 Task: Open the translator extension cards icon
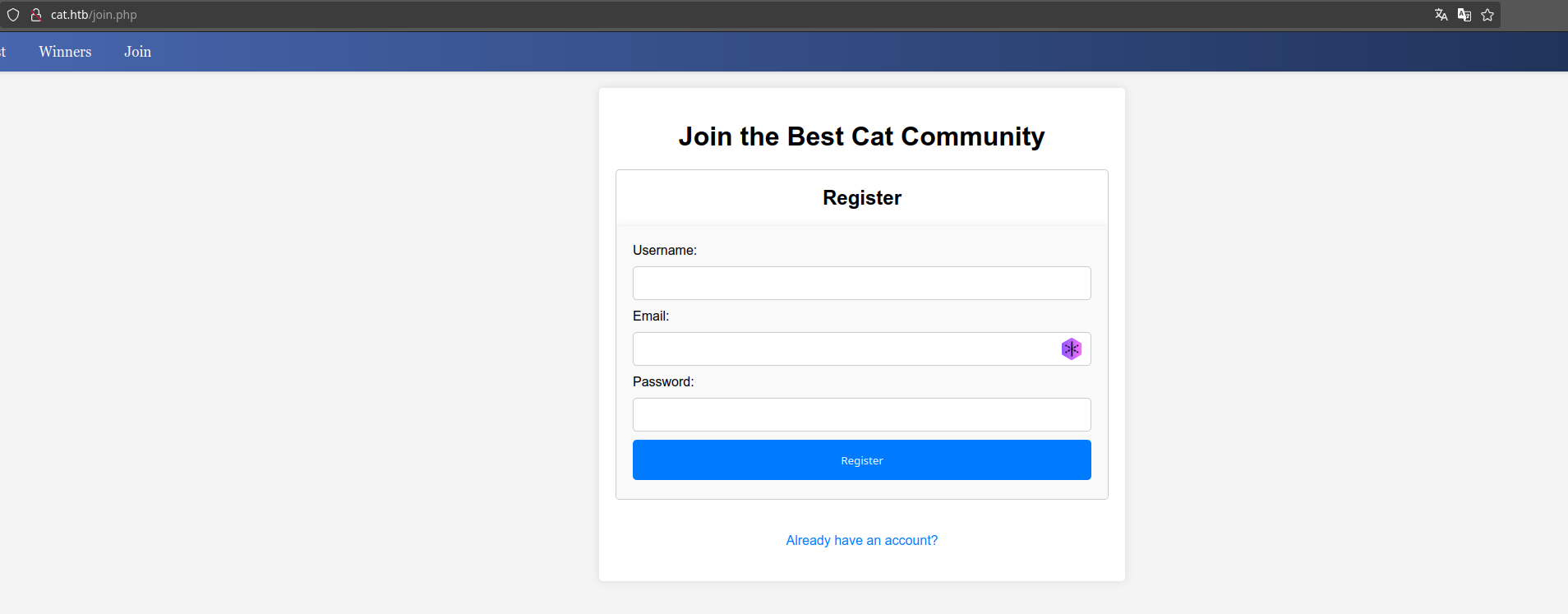coord(1464,15)
